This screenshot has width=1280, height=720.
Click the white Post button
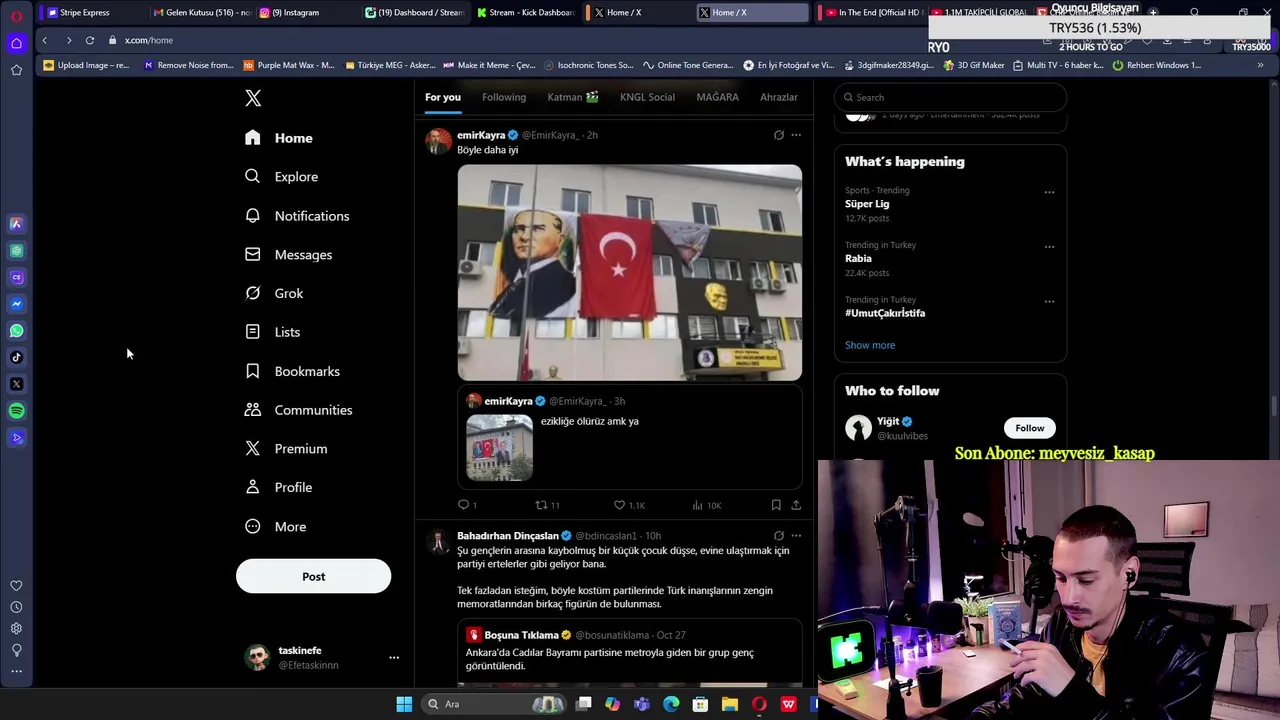click(x=313, y=576)
